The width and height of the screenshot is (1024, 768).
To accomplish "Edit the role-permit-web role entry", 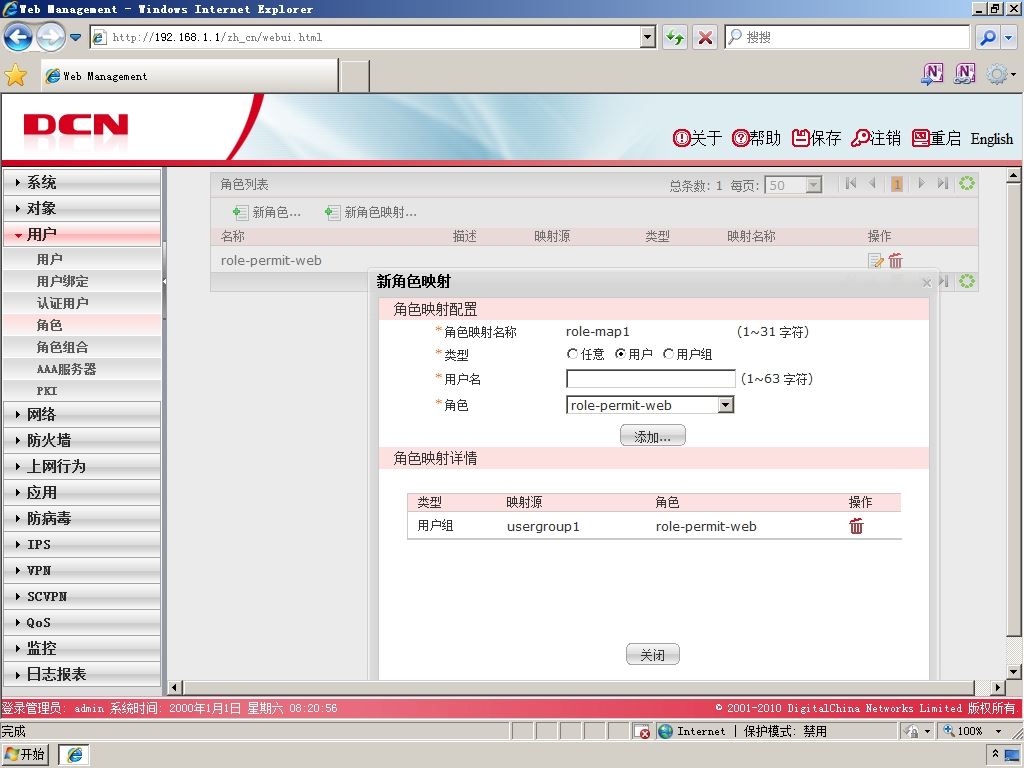I will coord(875,261).
